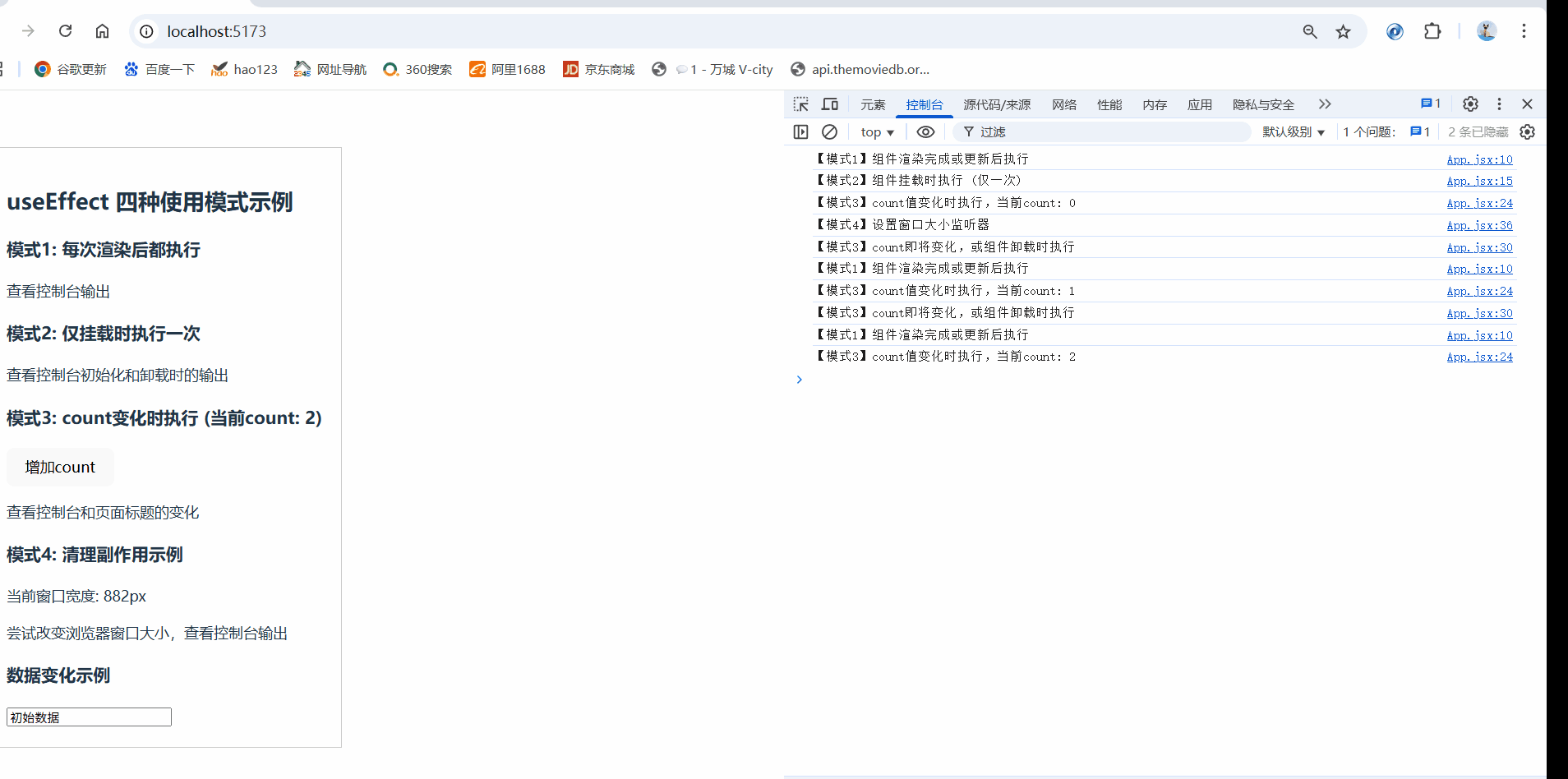Click the hao123 bookmark in the bar

coord(244,69)
